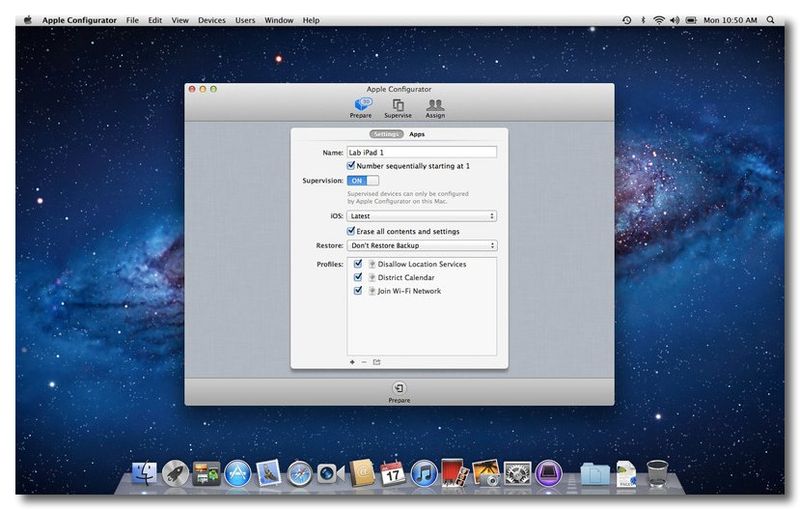Open the Prepare tab in the toolbar
This screenshot has width=800, height=510.
(x=361, y=108)
